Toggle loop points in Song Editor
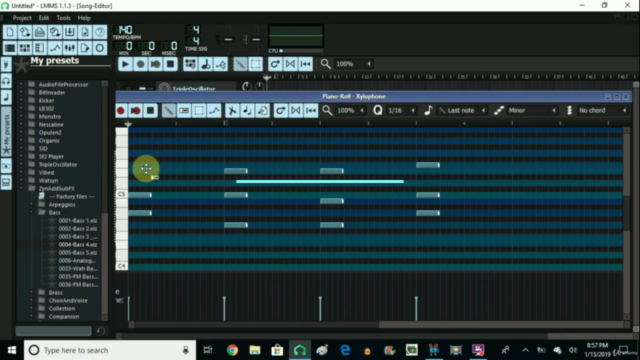Viewport: 640px width, 360px height. coord(290,64)
